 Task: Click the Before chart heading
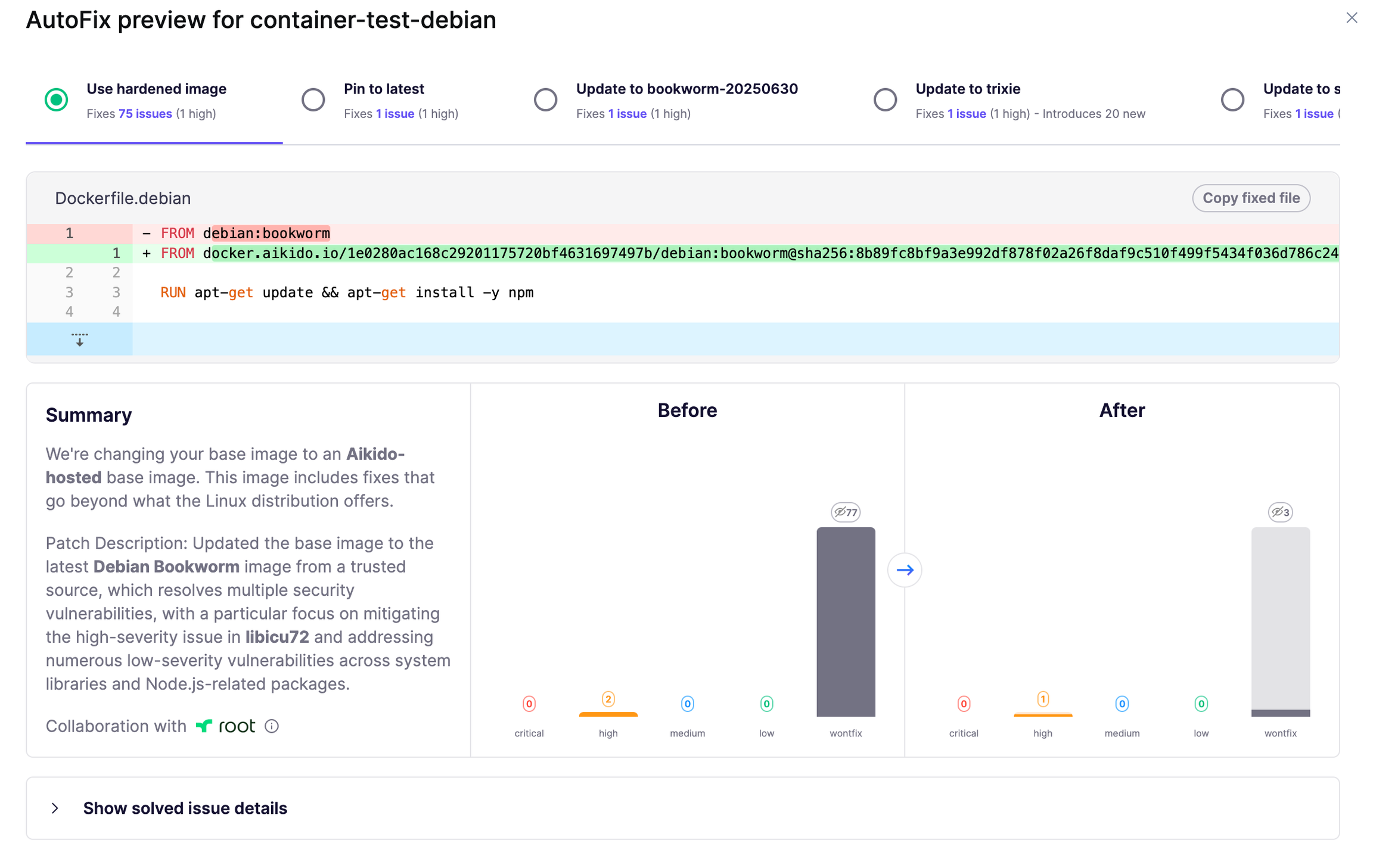[x=687, y=410]
